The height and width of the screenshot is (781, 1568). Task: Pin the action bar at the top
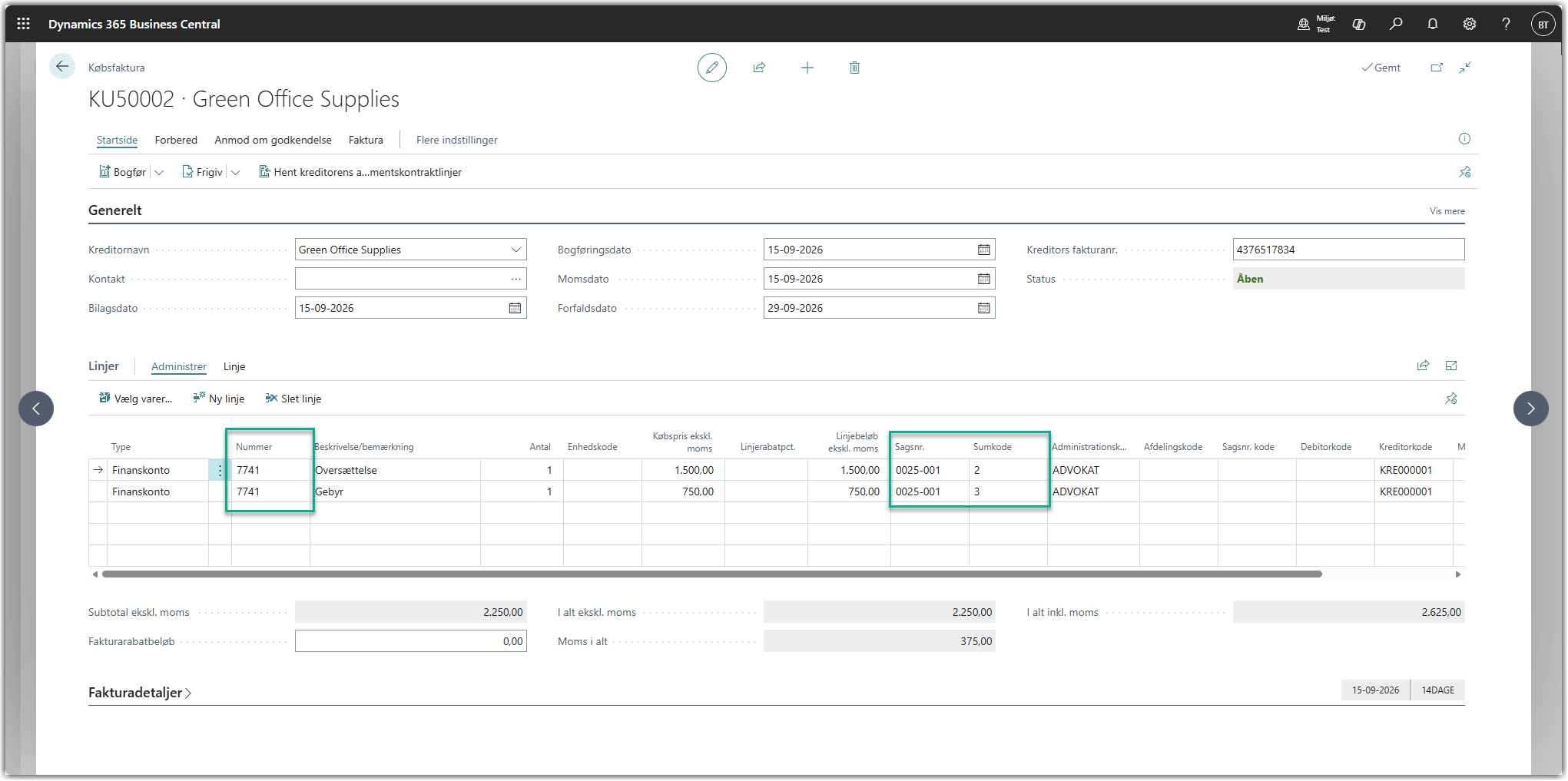pyautogui.click(x=1465, y=172)
